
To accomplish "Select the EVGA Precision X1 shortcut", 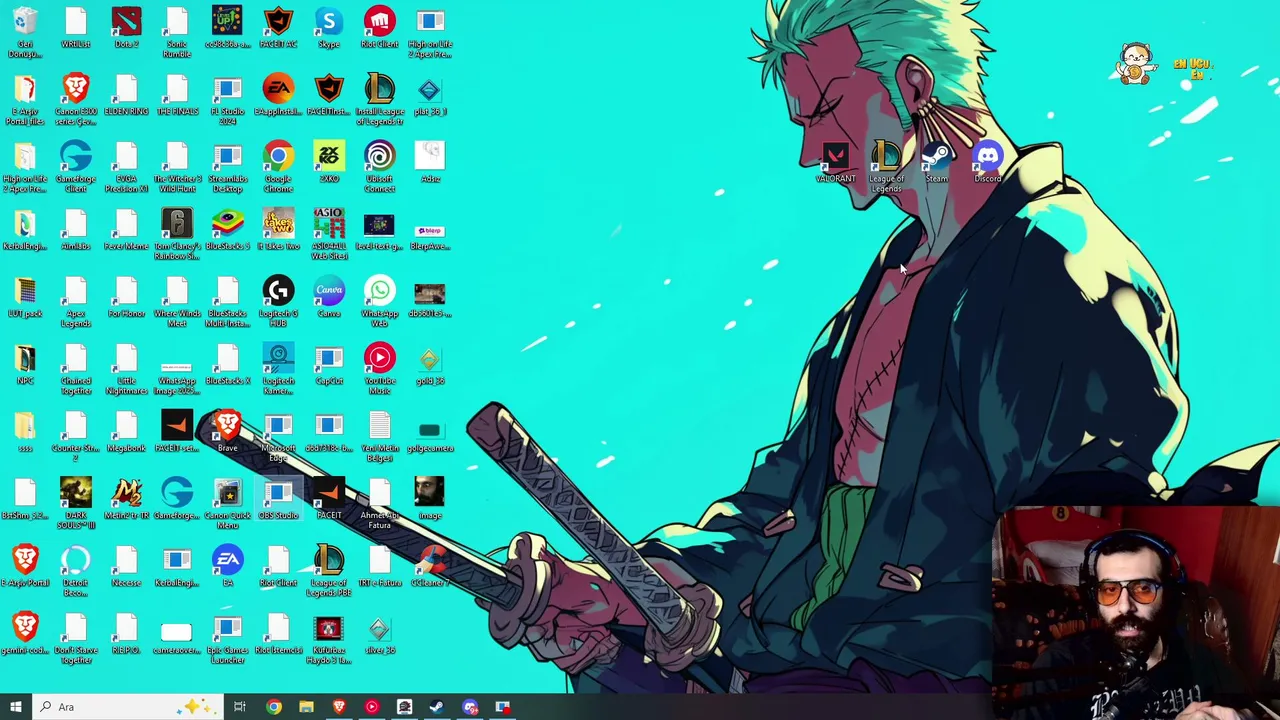I will tap(126, 166).
